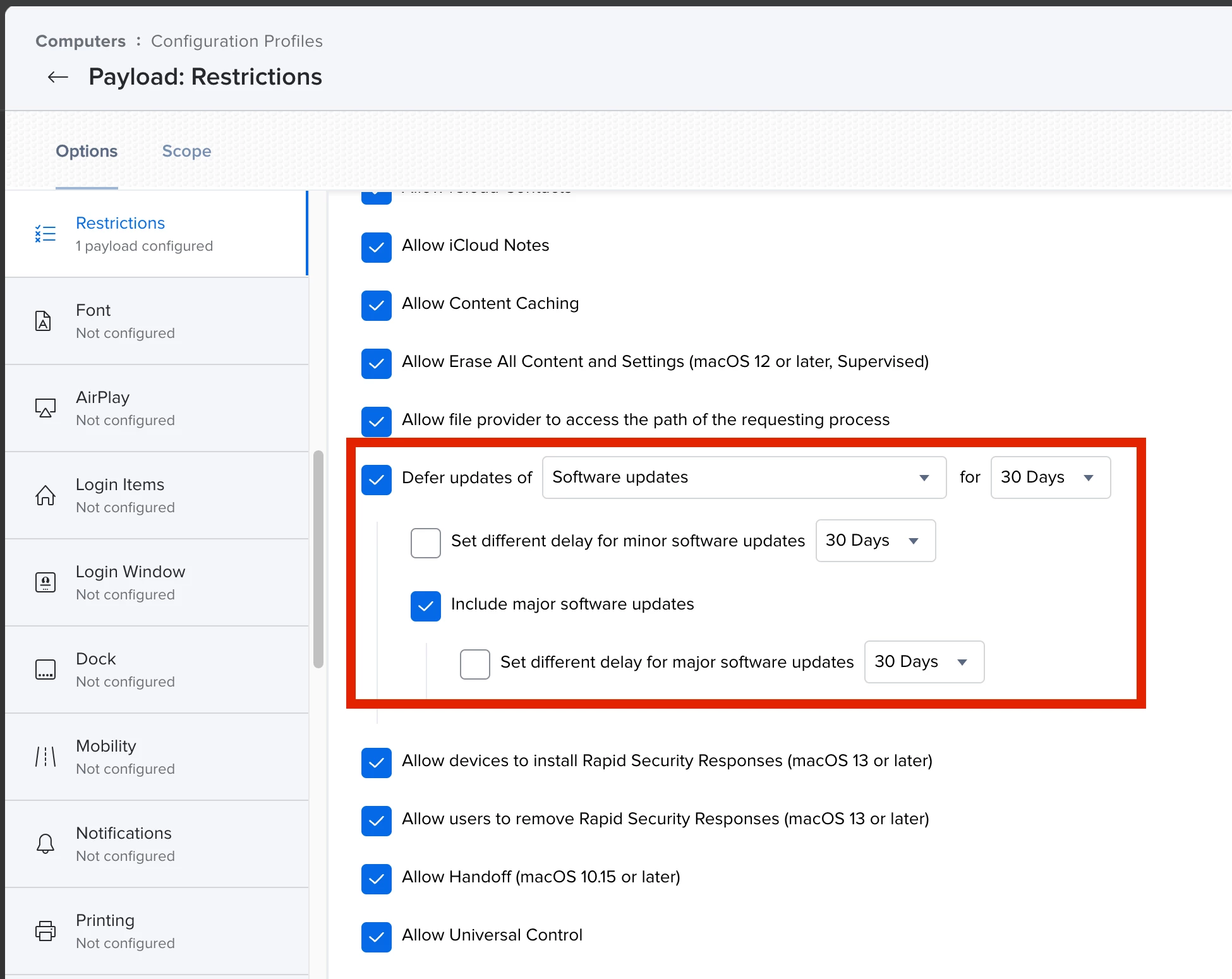The image size is (1232, 979).
Task: Uncheck Allow Handoff checkbox
Action: tap(376, 879)
